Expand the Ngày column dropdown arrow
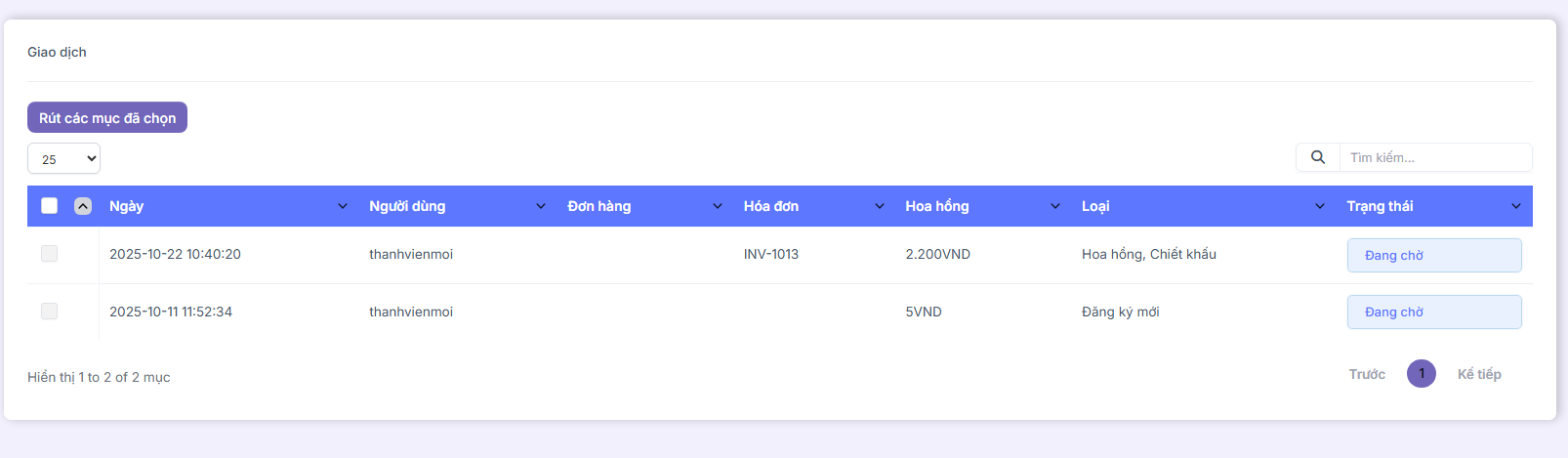The image size is (1568, 458). (x=343, y=206)
